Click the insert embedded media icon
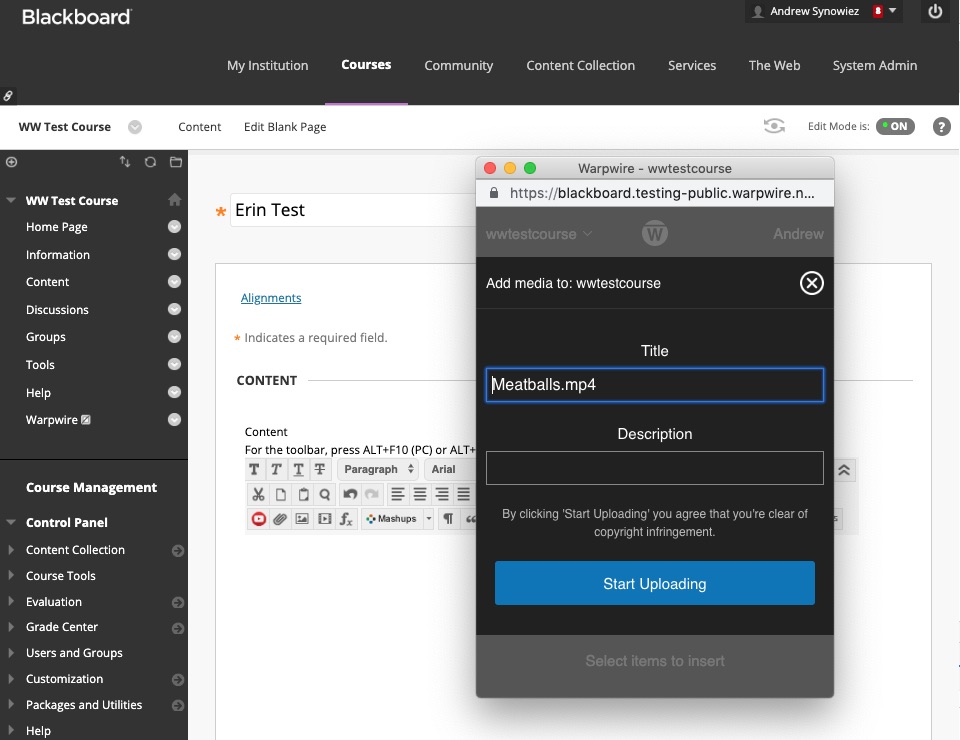The image size is (960, 740). (x=324, y=519)
